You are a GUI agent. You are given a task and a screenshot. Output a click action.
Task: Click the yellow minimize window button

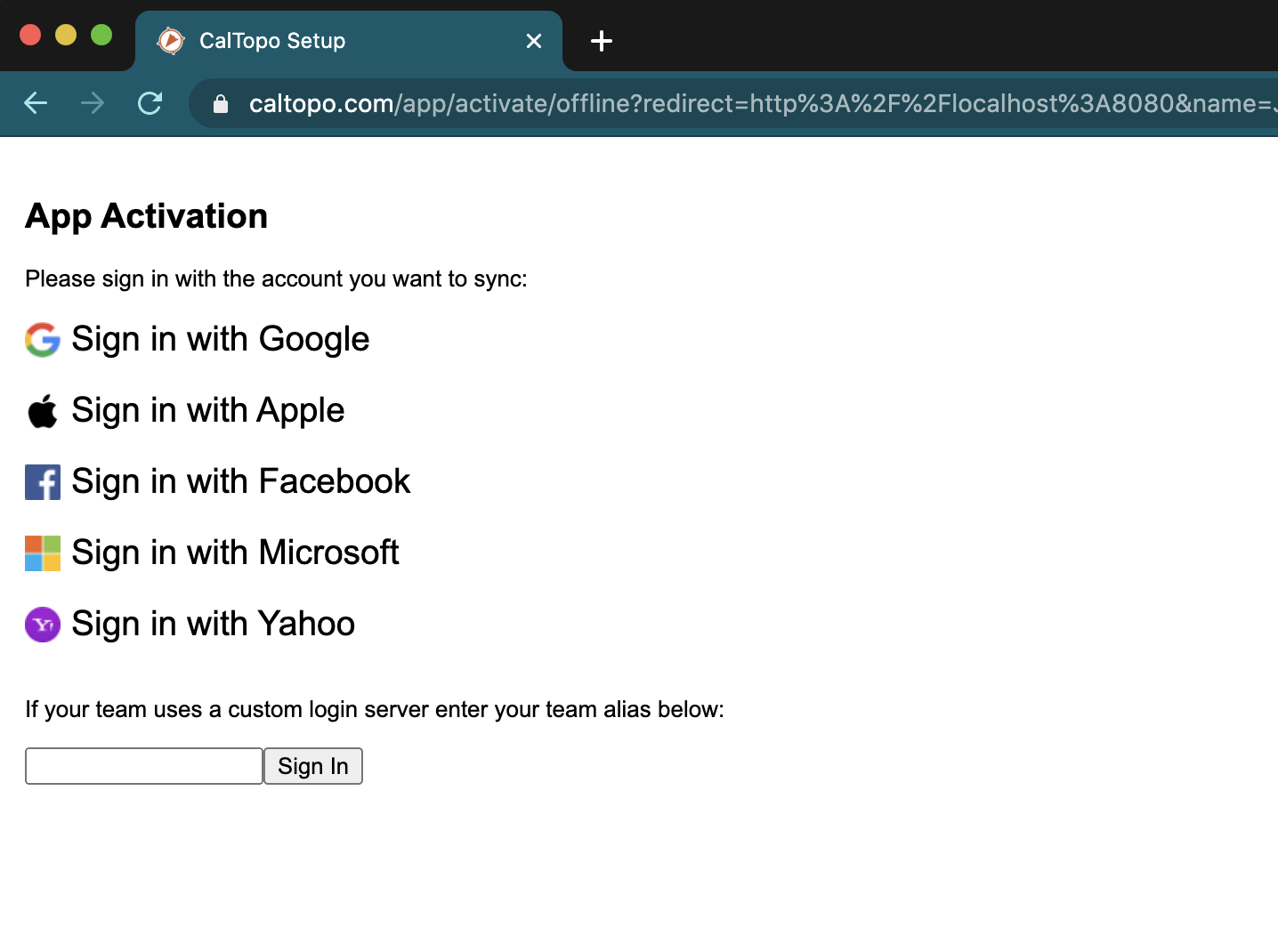(66, 35)
